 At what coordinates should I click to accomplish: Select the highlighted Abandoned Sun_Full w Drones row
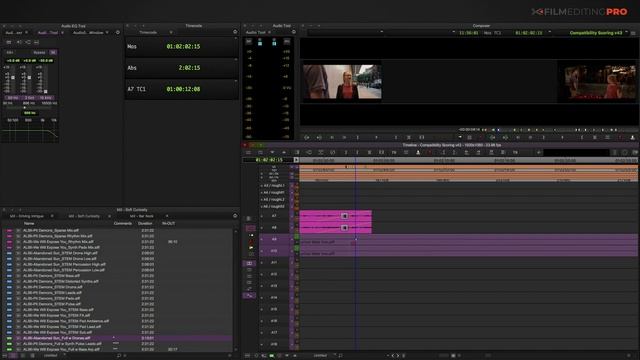coord(118,338)
